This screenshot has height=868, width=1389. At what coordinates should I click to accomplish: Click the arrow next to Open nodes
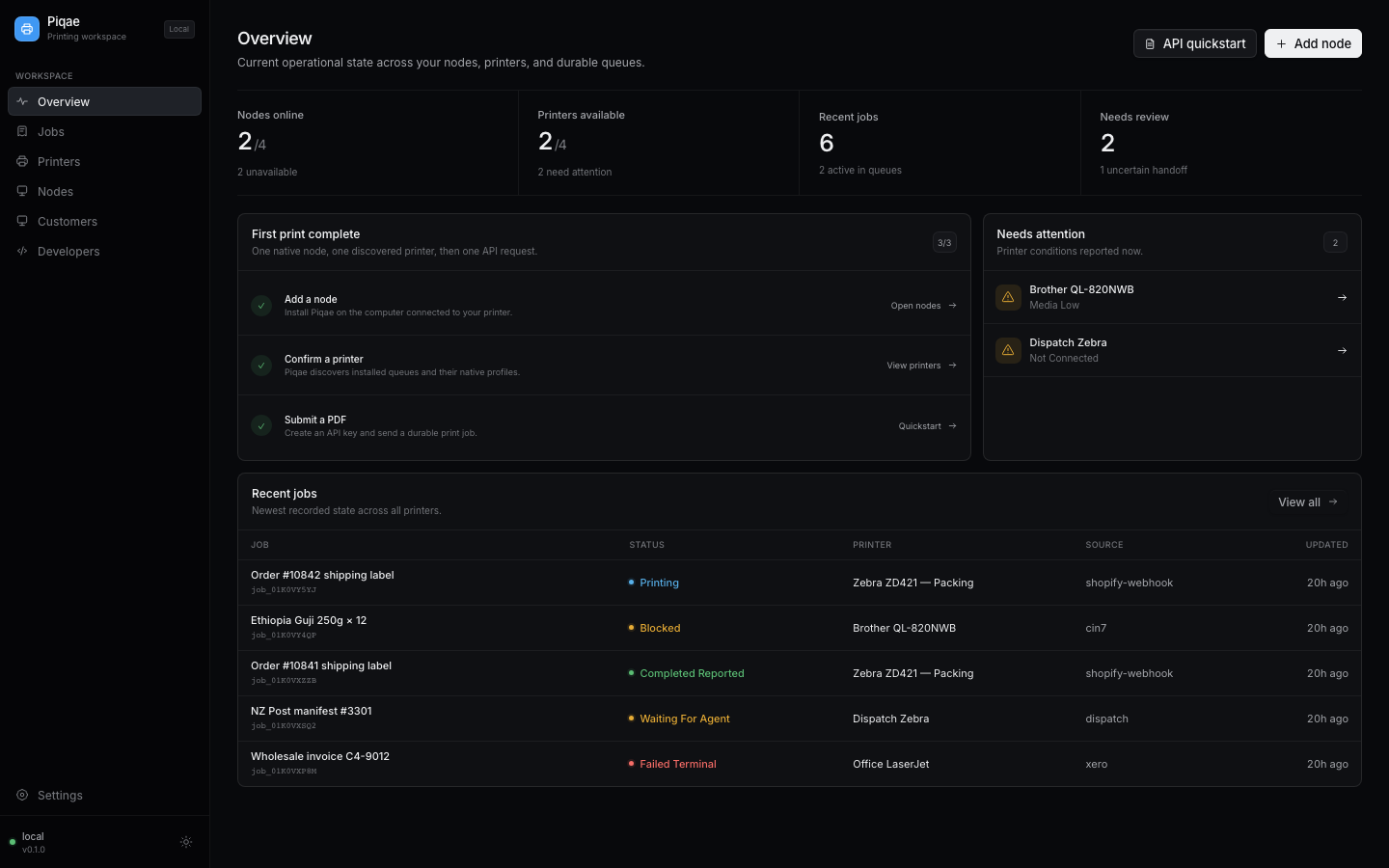click(952, 306)
